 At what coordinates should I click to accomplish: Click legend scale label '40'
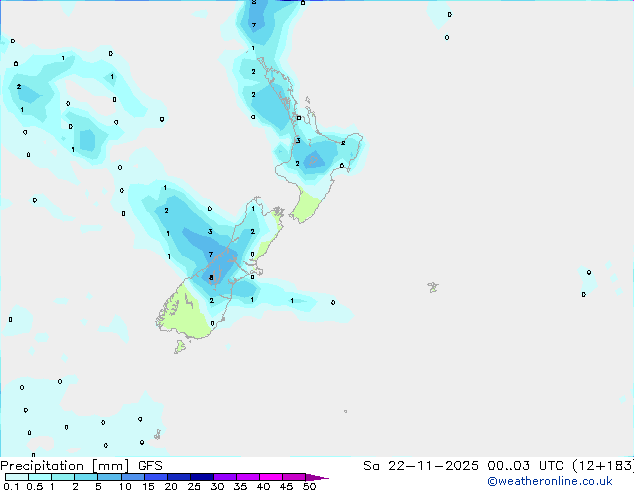tap(263, 486)
